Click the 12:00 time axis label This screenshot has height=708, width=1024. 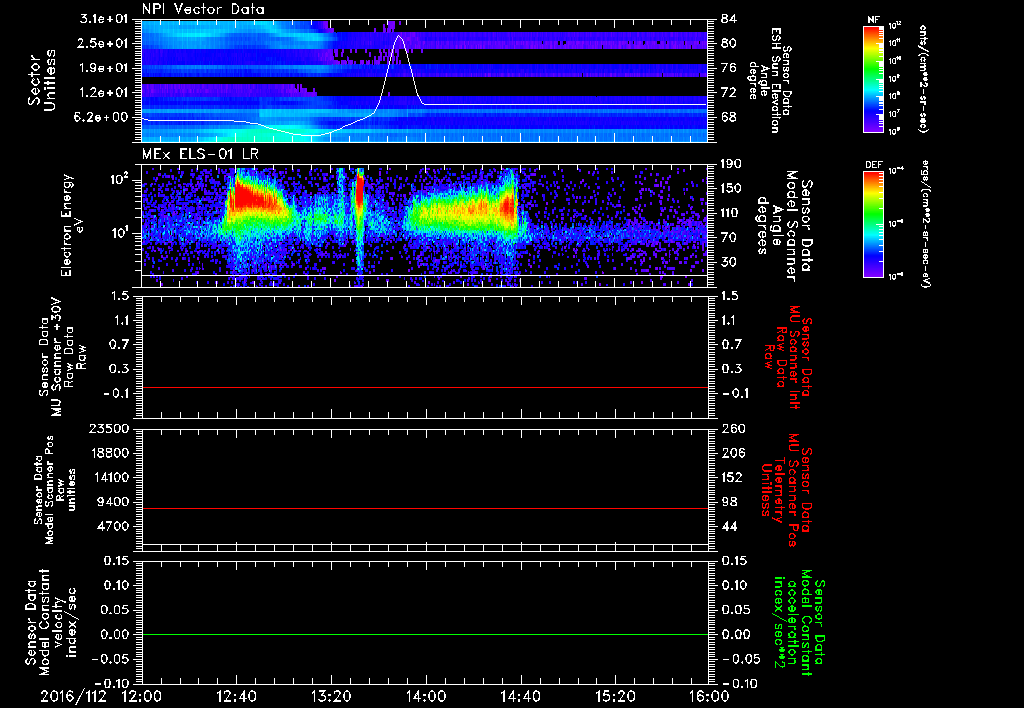(x=142, y=697)
